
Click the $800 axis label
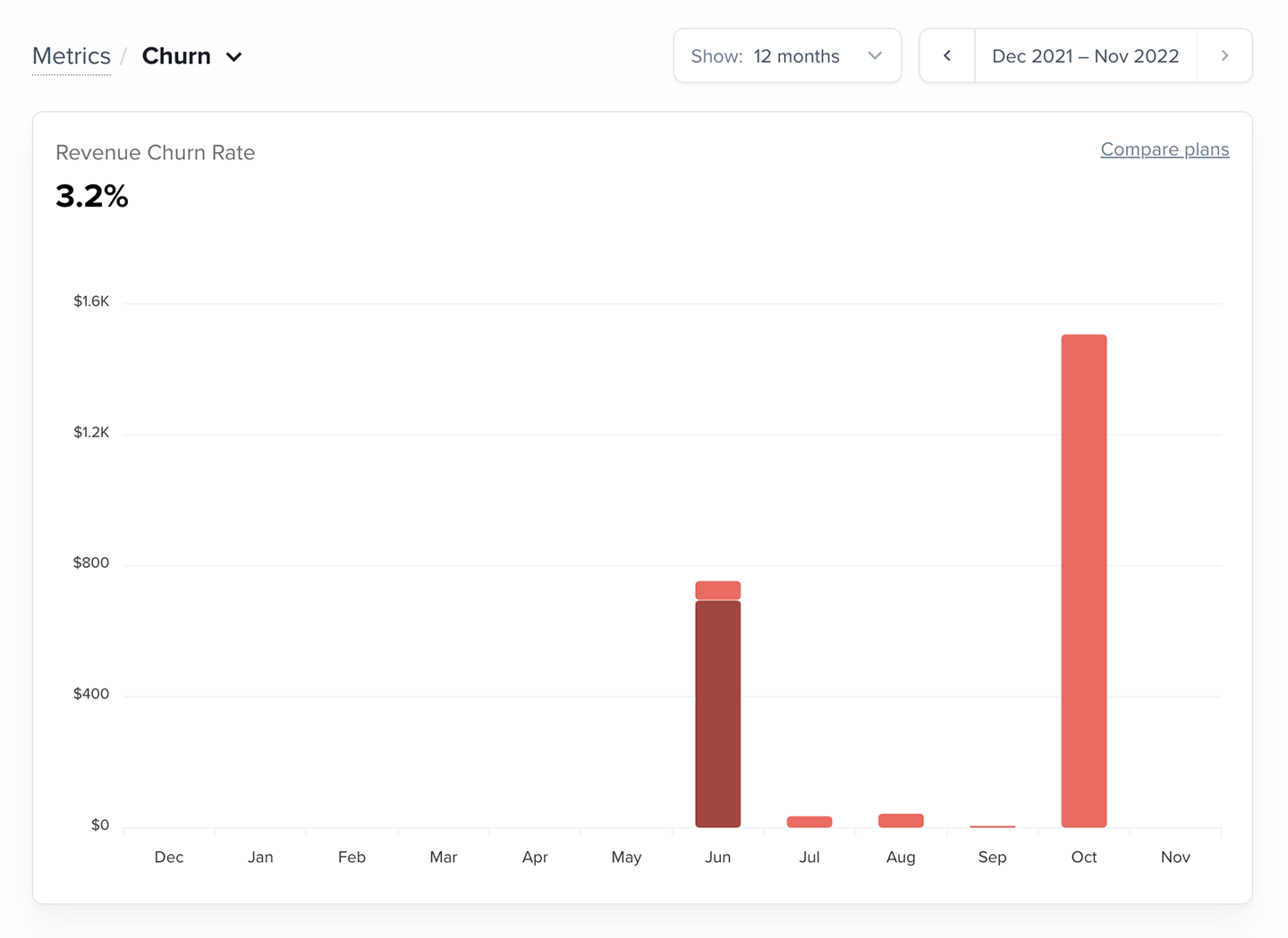click(x=91, y=563)
